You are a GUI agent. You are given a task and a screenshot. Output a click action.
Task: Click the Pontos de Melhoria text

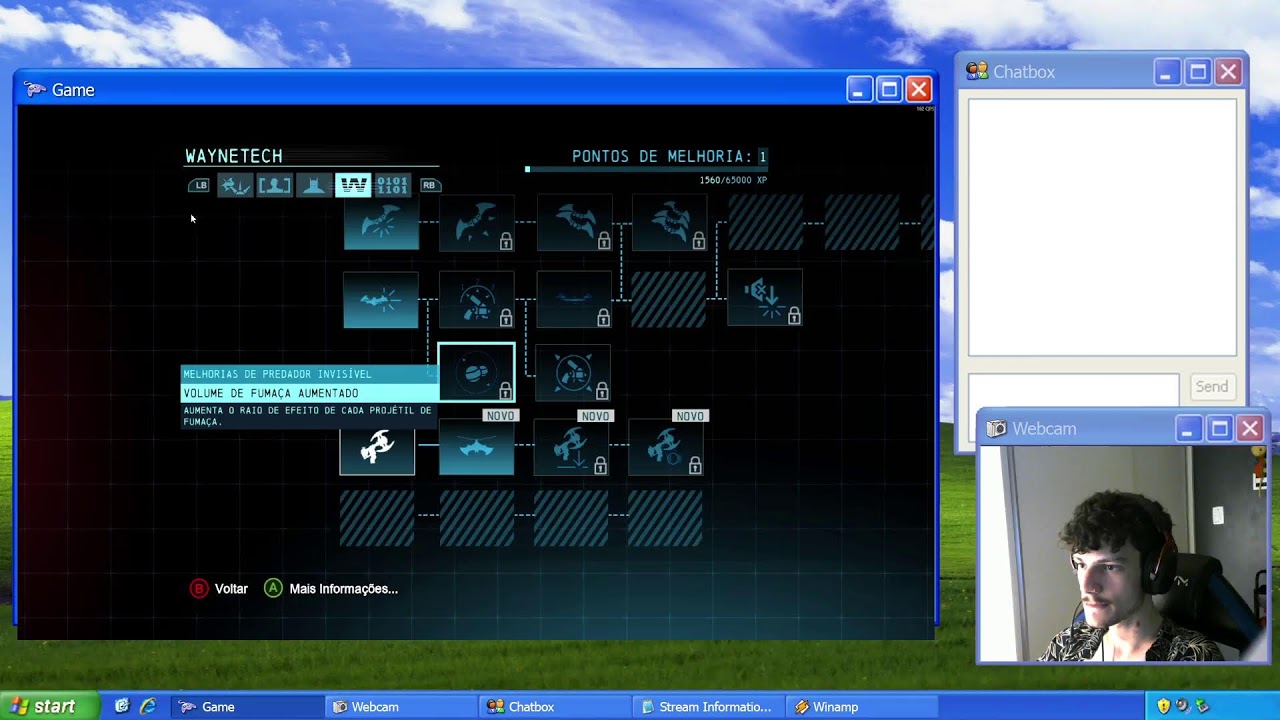coord(661,157)
